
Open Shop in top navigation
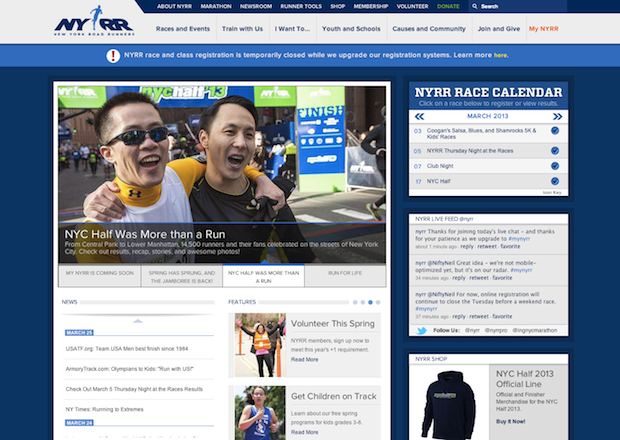(338, 6)
